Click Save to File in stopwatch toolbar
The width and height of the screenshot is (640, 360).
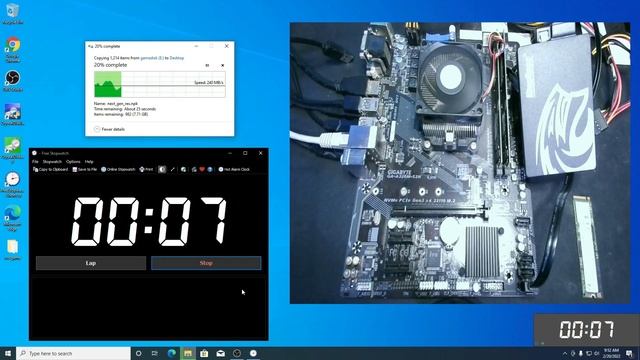click(x=84, y=169)
